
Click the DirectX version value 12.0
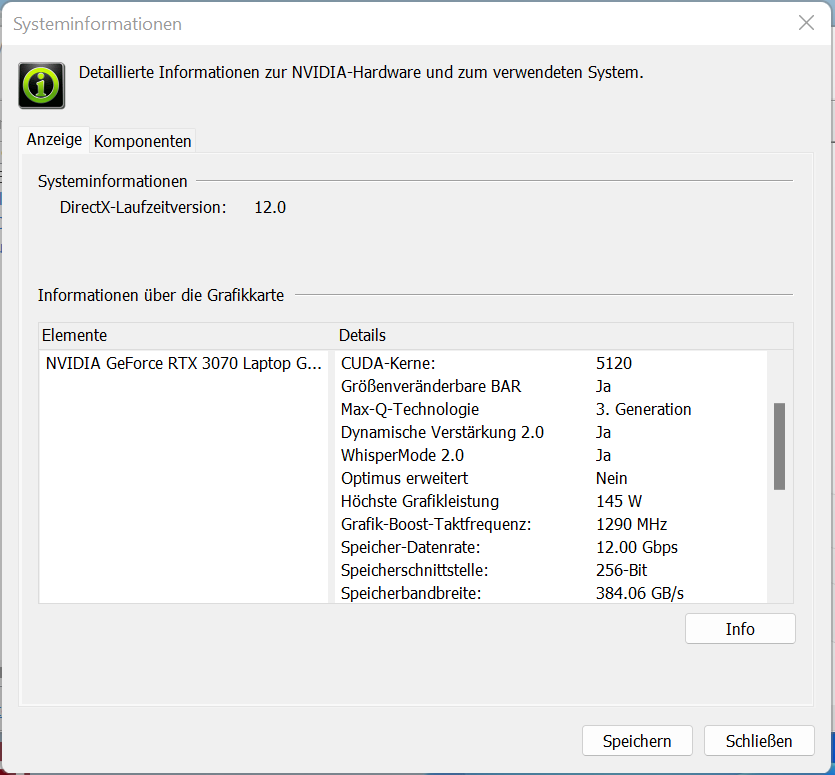coord(270,207)
